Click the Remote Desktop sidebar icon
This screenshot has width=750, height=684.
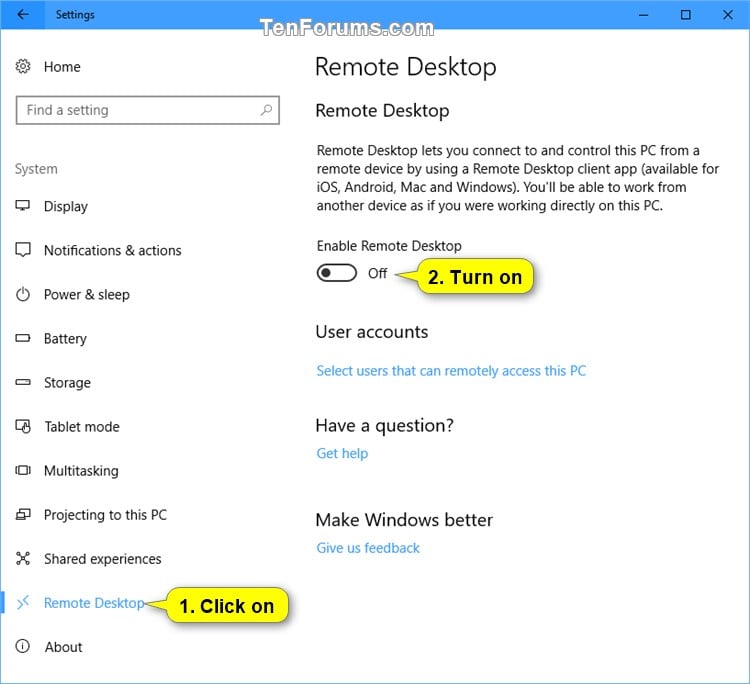tap(23, 603)
